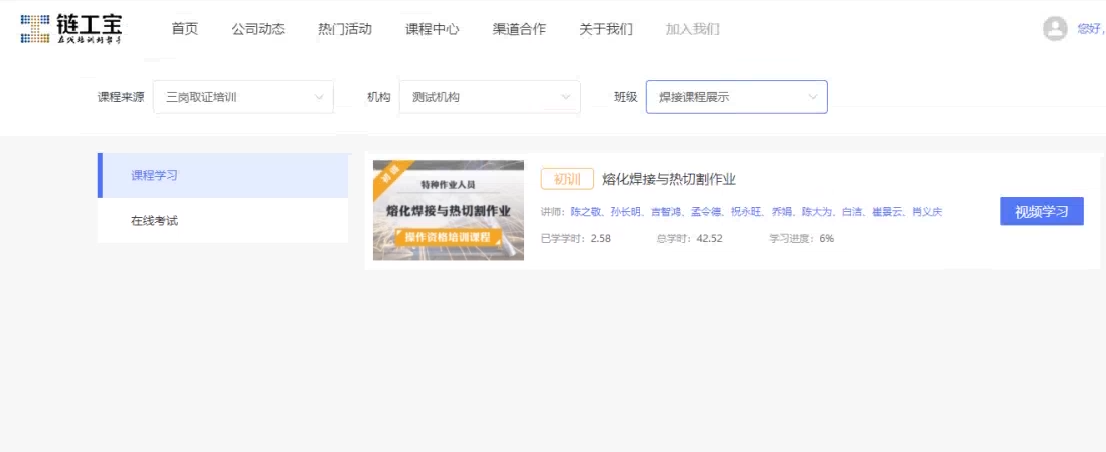Click the 初训 course tag
1106x452 pixels.
coord(567,179)
